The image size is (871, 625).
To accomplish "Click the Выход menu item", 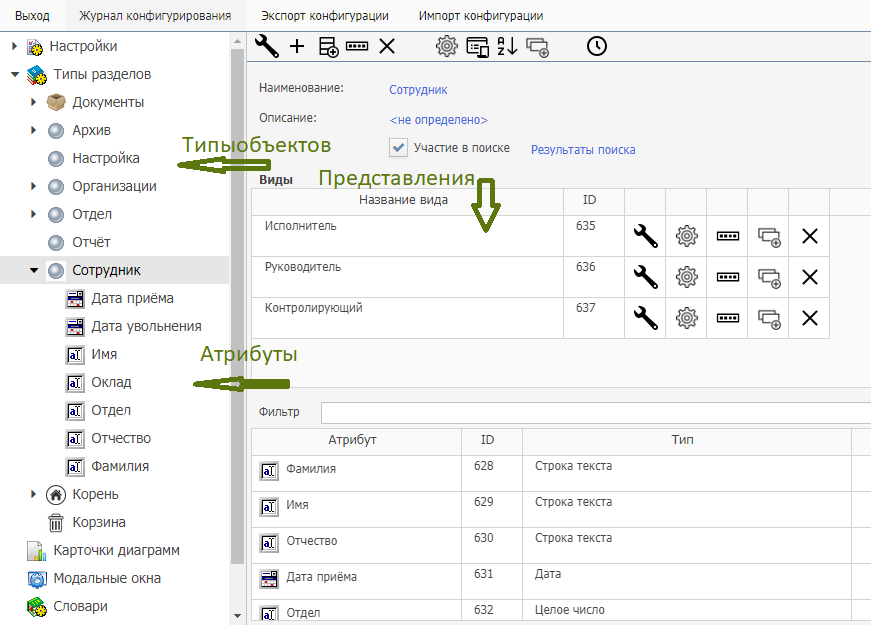I will tap(32, 16).
